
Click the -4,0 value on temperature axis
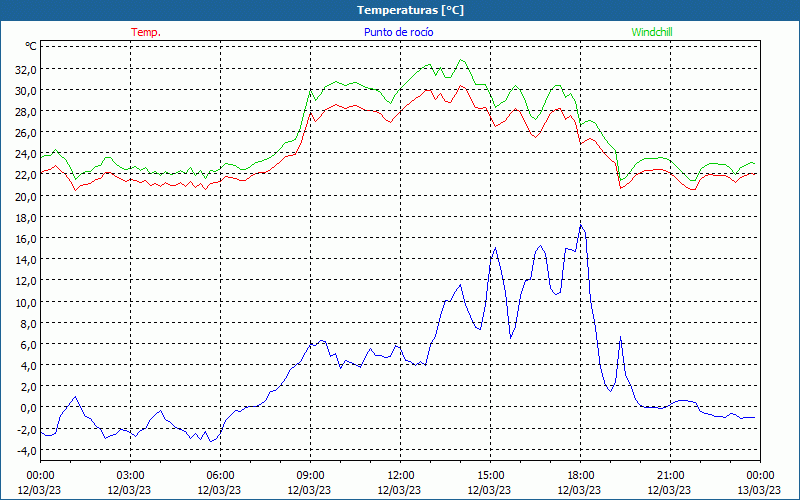26,451
